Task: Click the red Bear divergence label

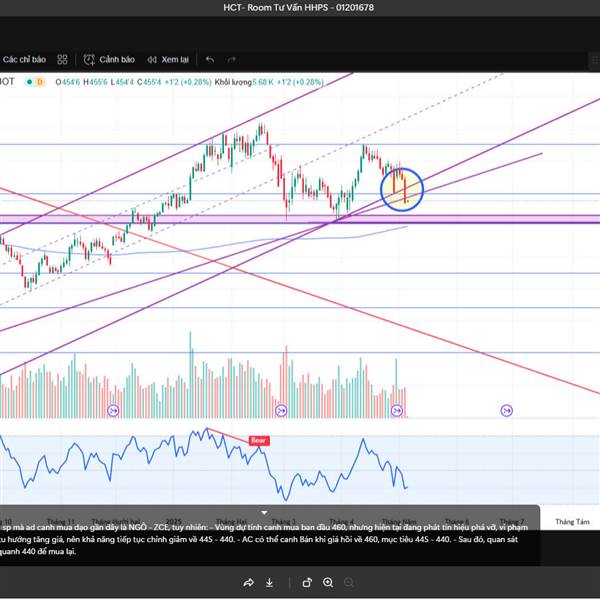Action: (259, 440)
